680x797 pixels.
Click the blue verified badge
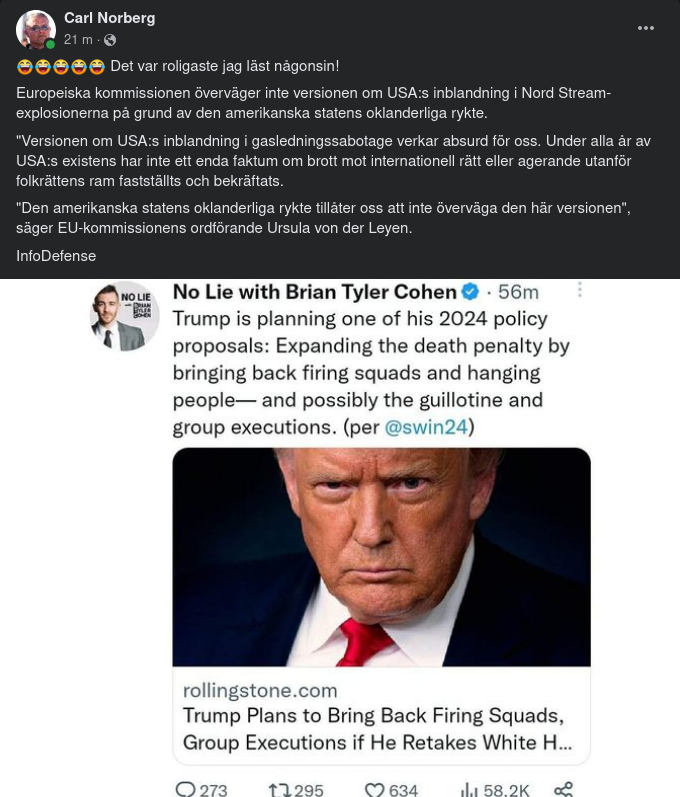[469, 292]
